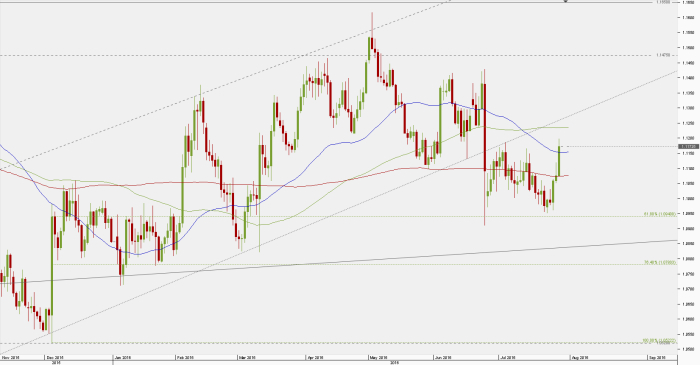Select the Sep 2016 time axis label
This screenshot has width=700, height=365.
click(657, 357)
